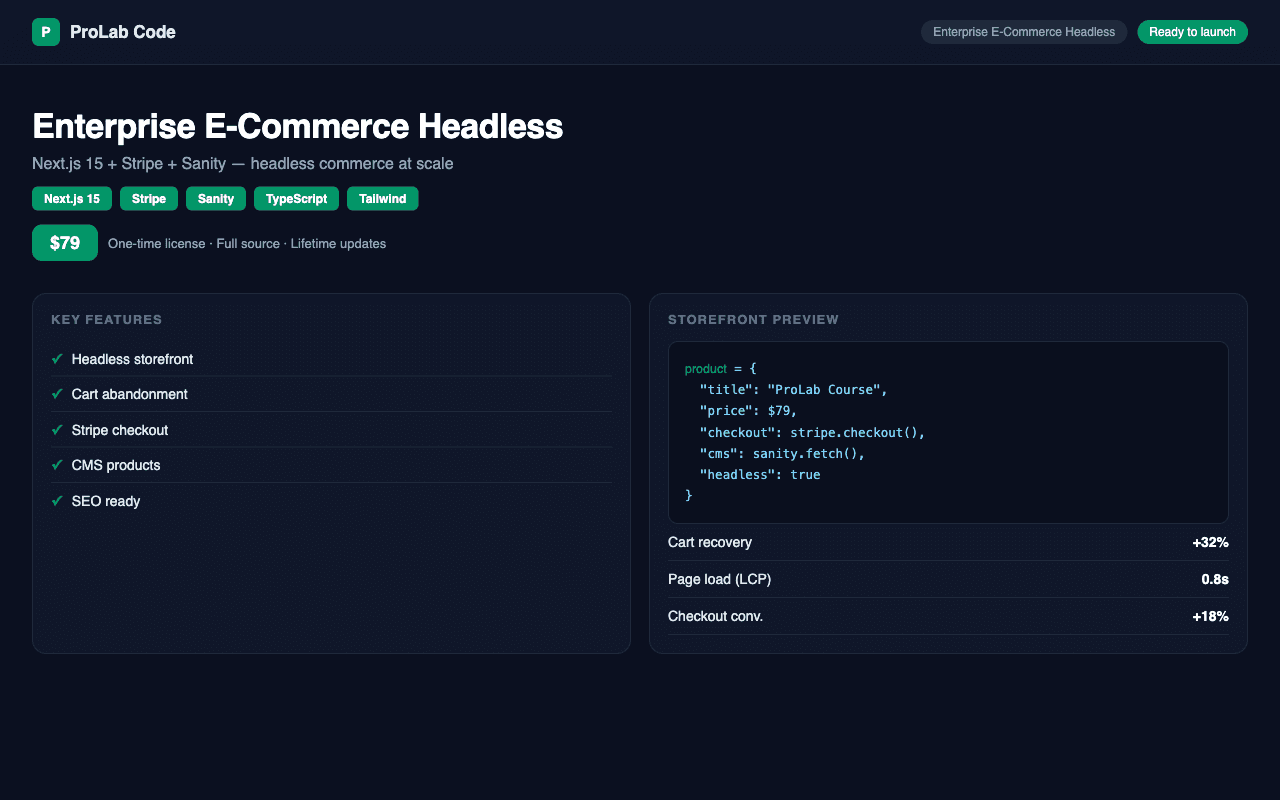This screenshot has width=1280, height=800.
Task: Click the 0.8s page load value
Action: click(x=1215, y=579)
